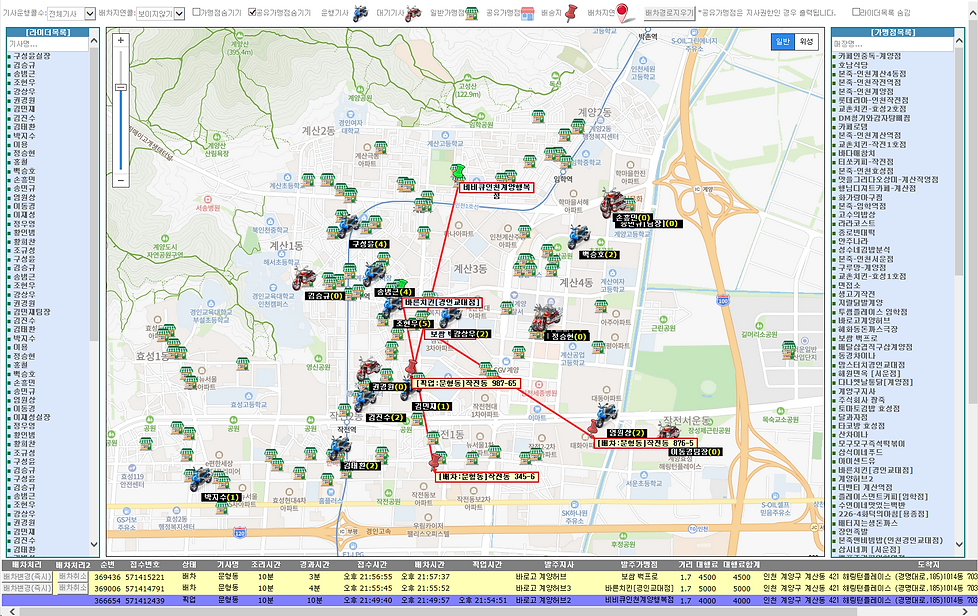
Task: Click the map zoom slider handle
Action: pos(121,87)
